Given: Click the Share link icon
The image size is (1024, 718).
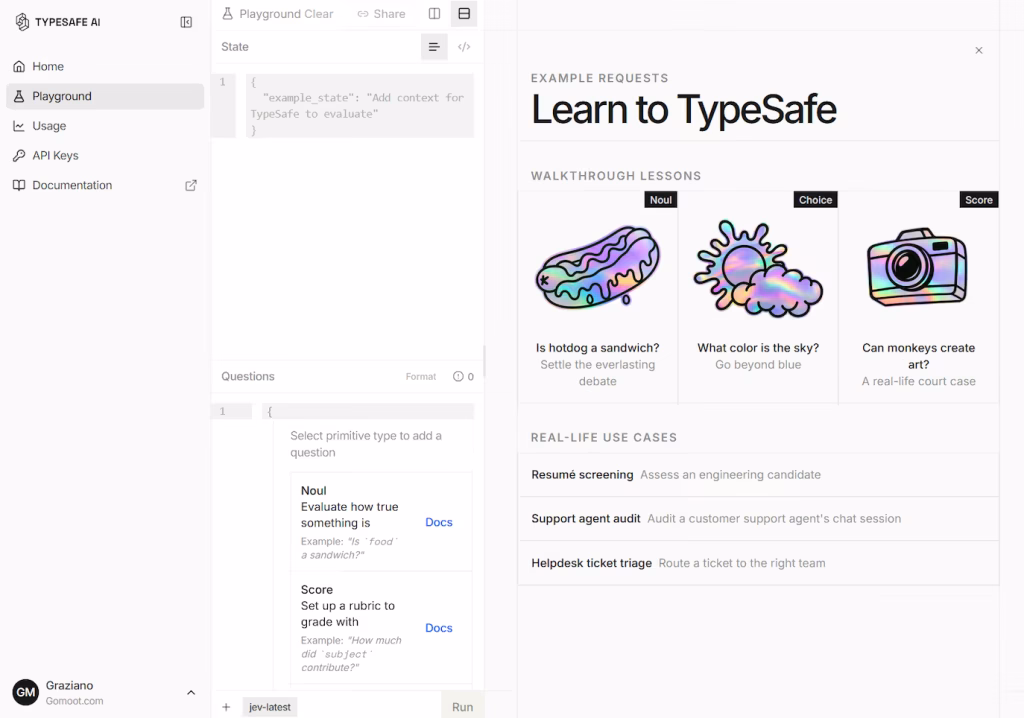Looking at the screenshot, I should coord(363,14).
